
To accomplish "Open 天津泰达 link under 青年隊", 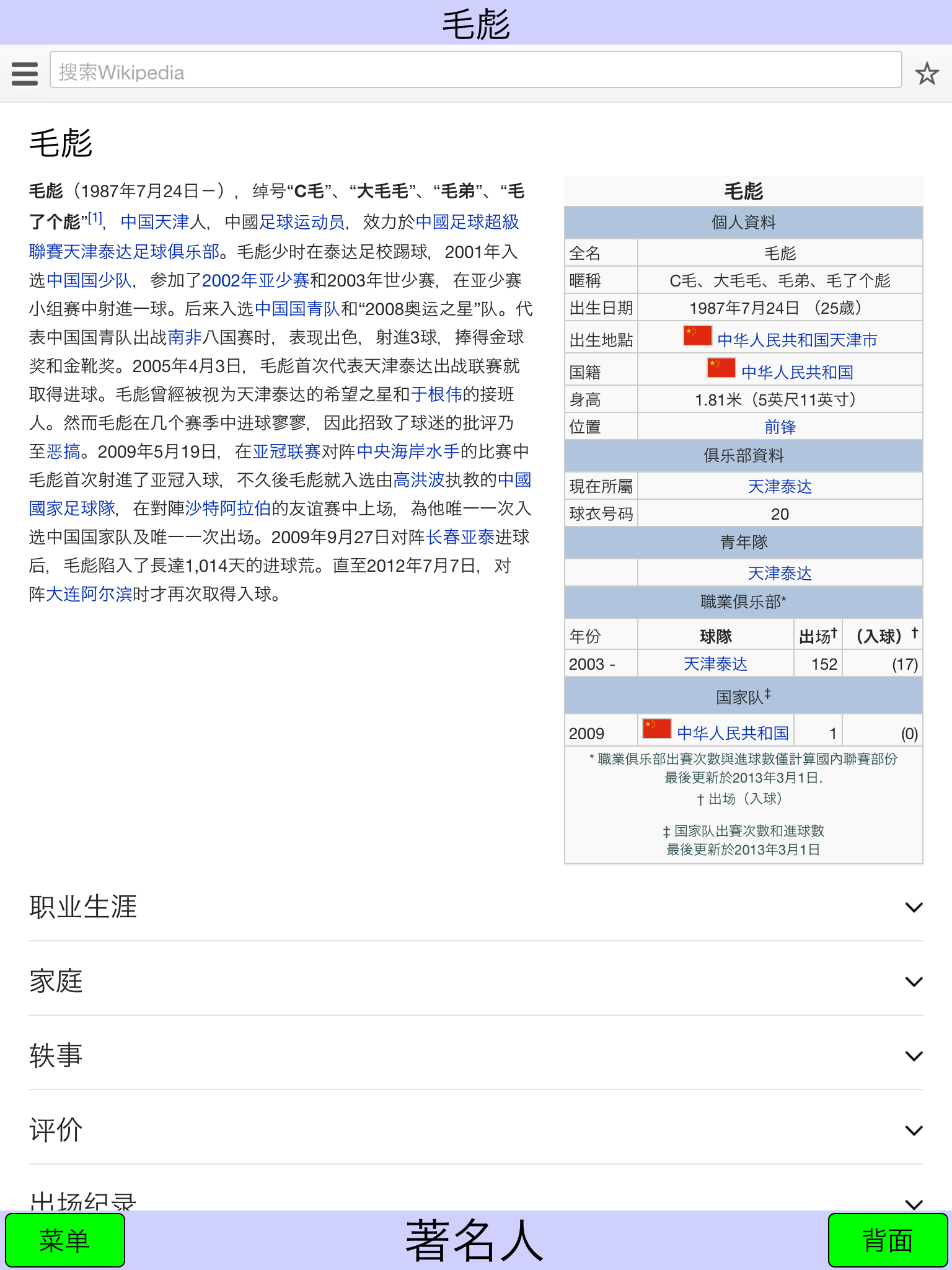I will point(780,573).
